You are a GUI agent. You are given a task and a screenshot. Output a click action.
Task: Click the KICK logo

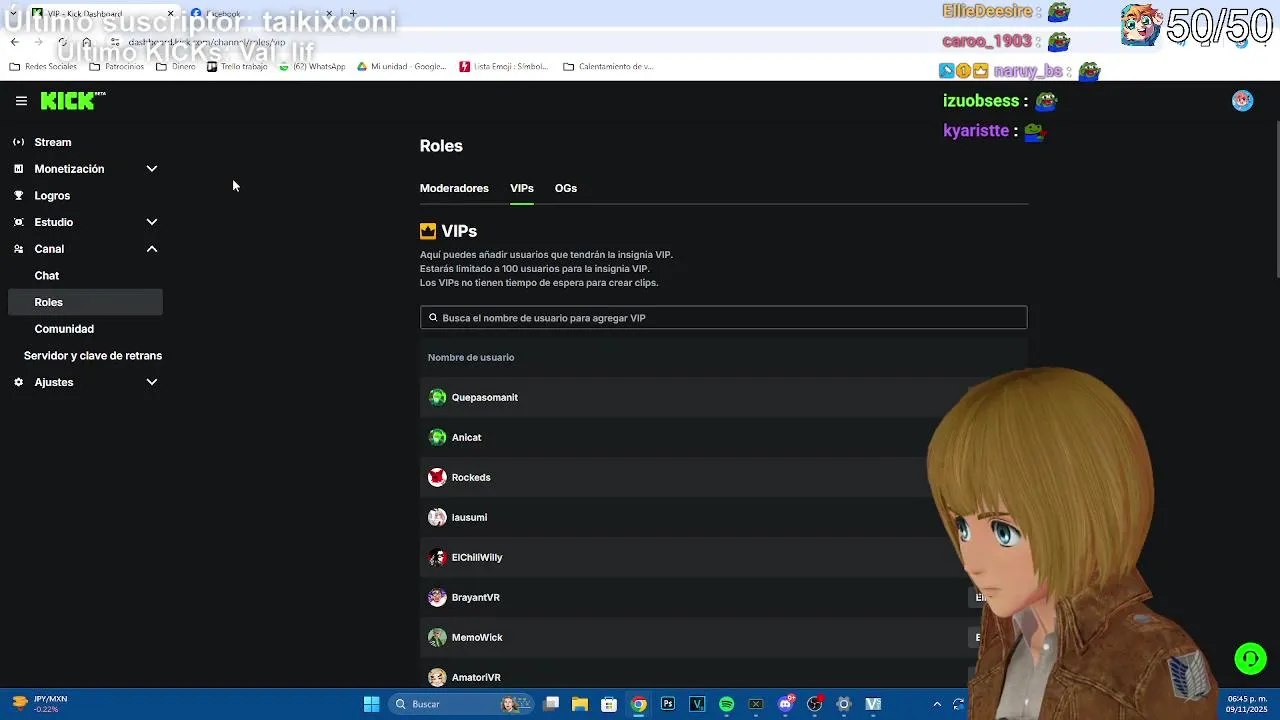pos(72,100)
